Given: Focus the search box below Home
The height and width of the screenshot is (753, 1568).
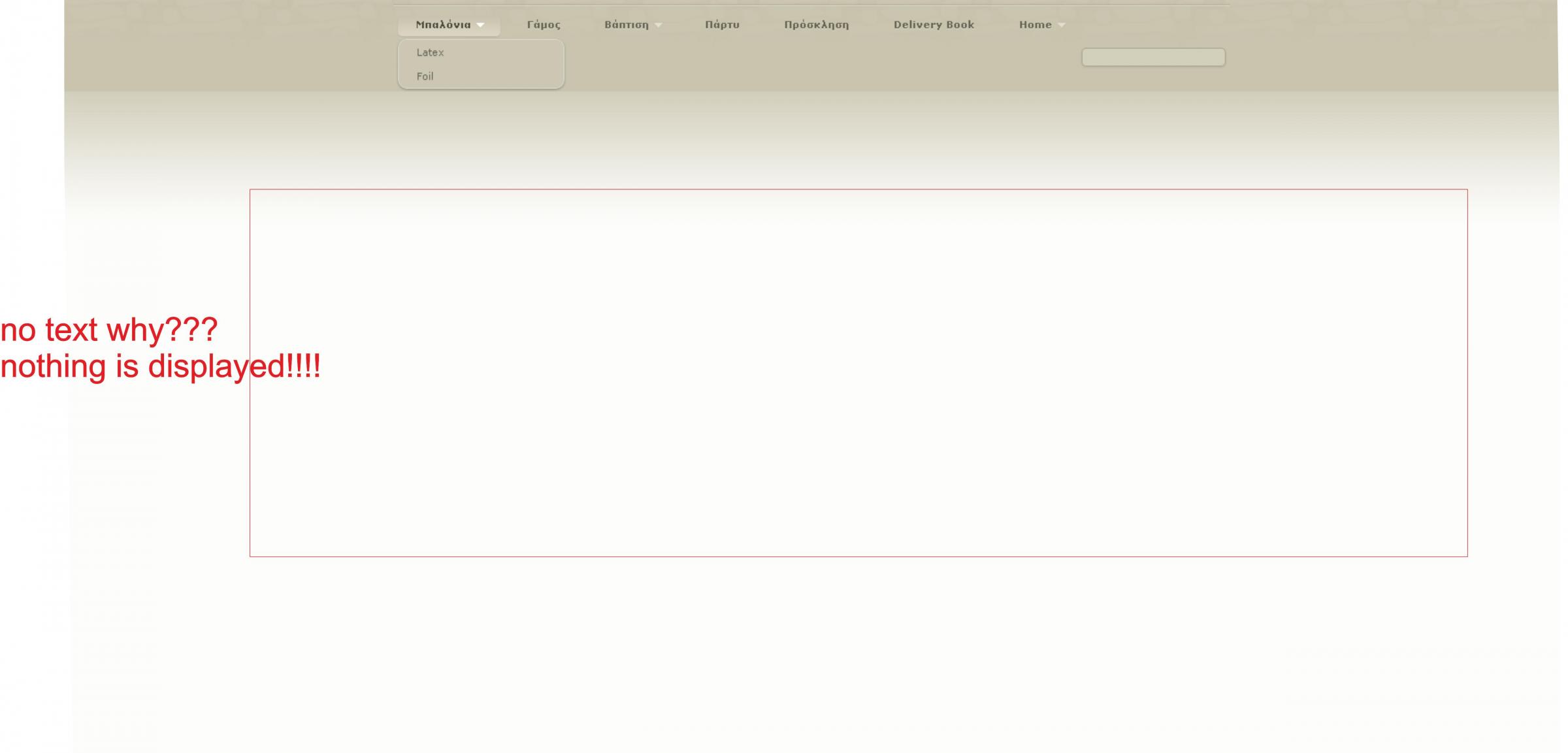Looking at the screenshot, I should 1153,57.
